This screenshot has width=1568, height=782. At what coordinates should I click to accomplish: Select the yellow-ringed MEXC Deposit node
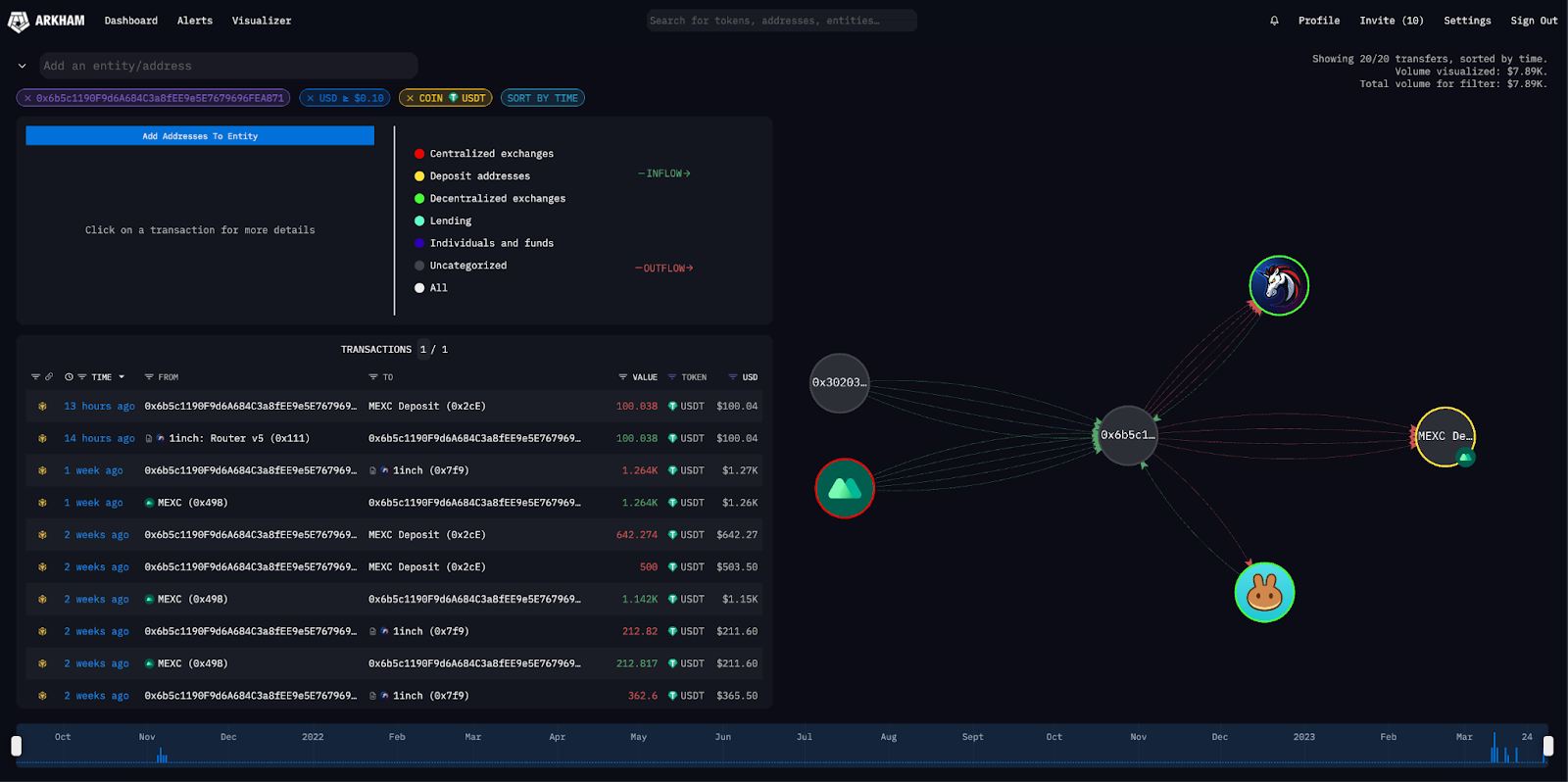(x=1445, y=436)
